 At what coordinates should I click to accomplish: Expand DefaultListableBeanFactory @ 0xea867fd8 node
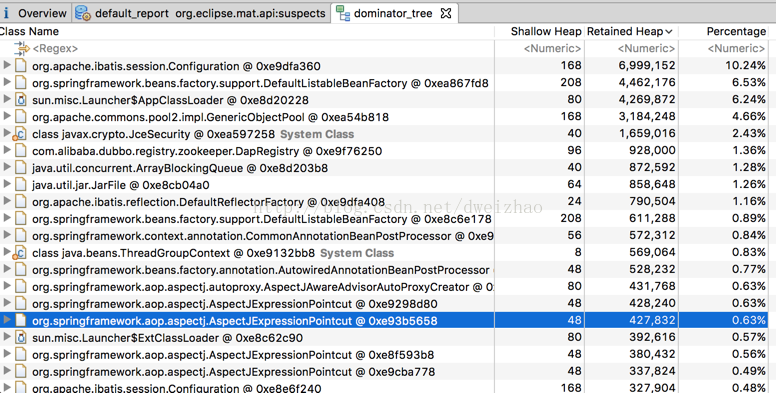[x=7, y=82]
